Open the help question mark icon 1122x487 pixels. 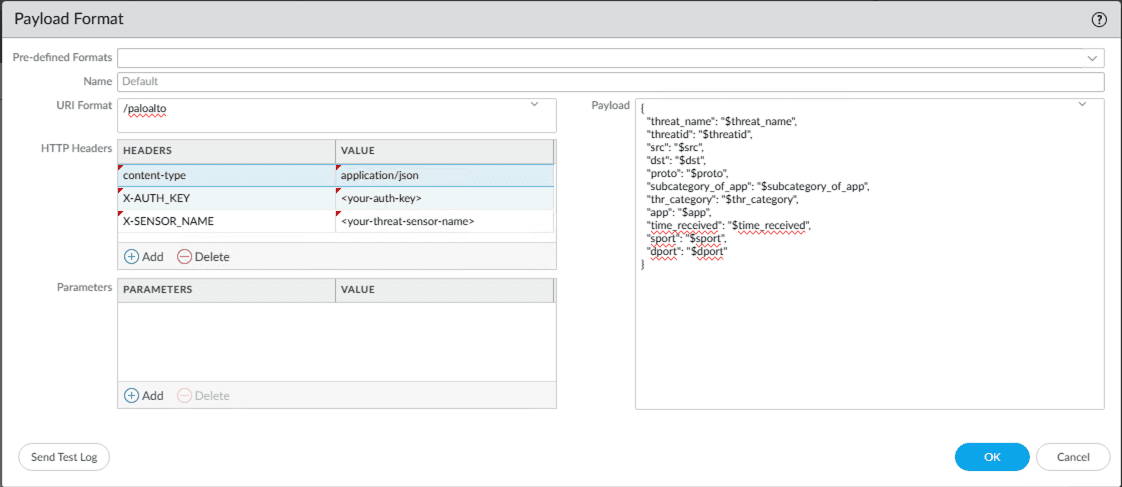[1099, 19]
